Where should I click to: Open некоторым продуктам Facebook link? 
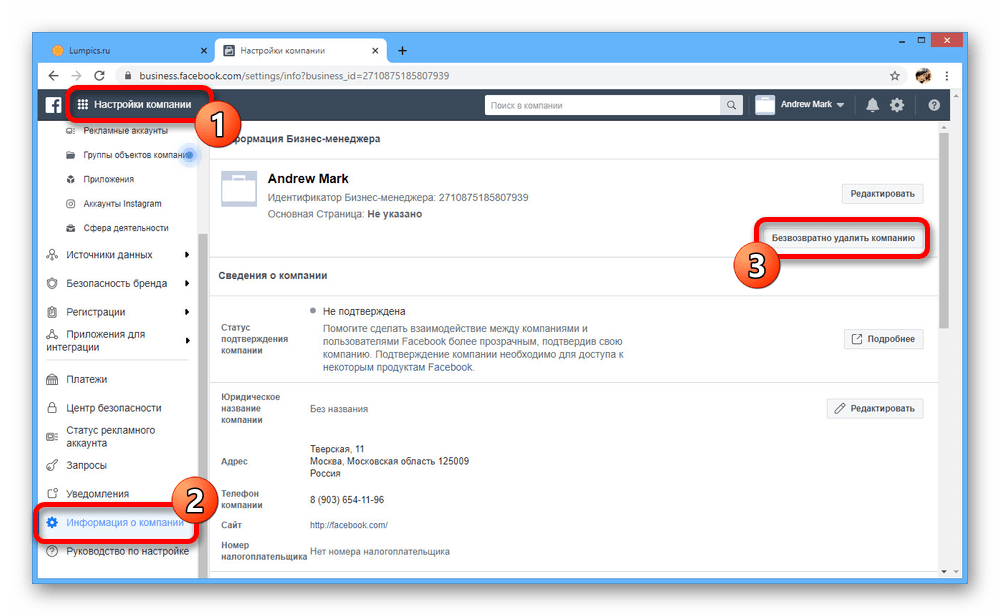pos(397,367)
